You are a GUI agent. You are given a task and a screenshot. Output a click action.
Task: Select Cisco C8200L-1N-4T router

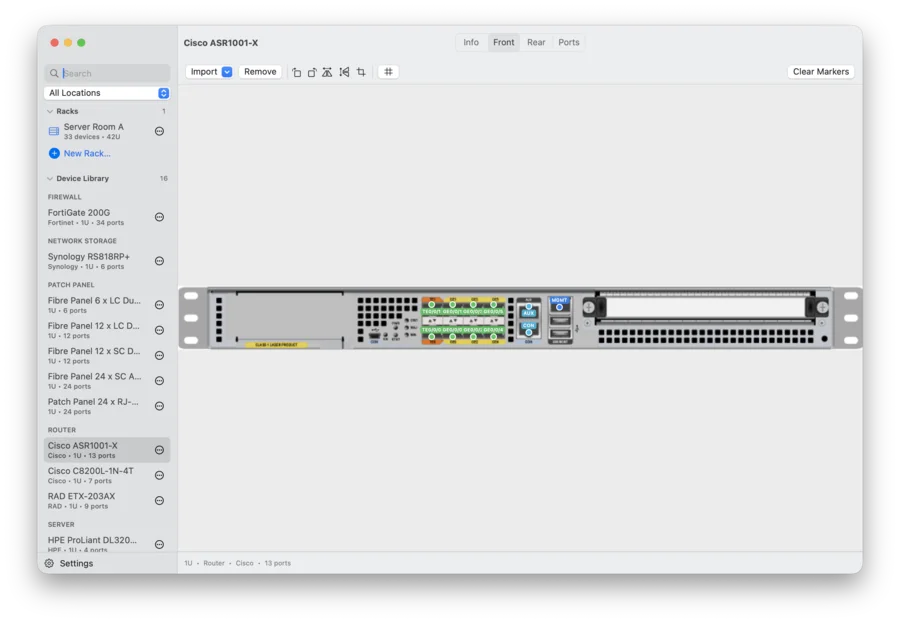tap(107, 475)
